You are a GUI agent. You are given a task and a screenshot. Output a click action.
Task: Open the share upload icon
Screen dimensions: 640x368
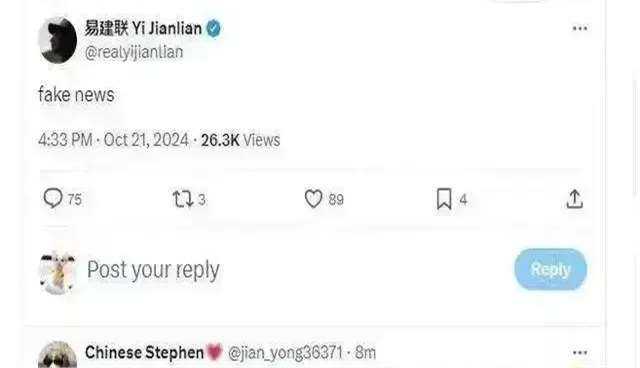(x=574, y=199)
